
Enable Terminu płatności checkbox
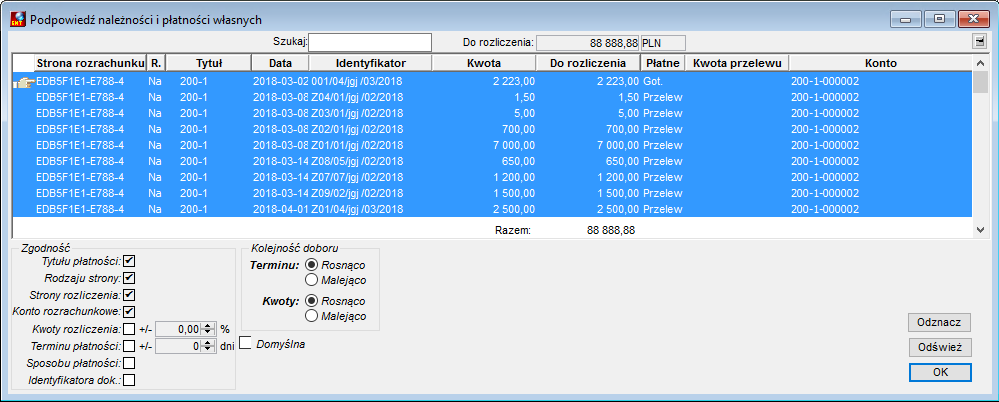[129, 346]
